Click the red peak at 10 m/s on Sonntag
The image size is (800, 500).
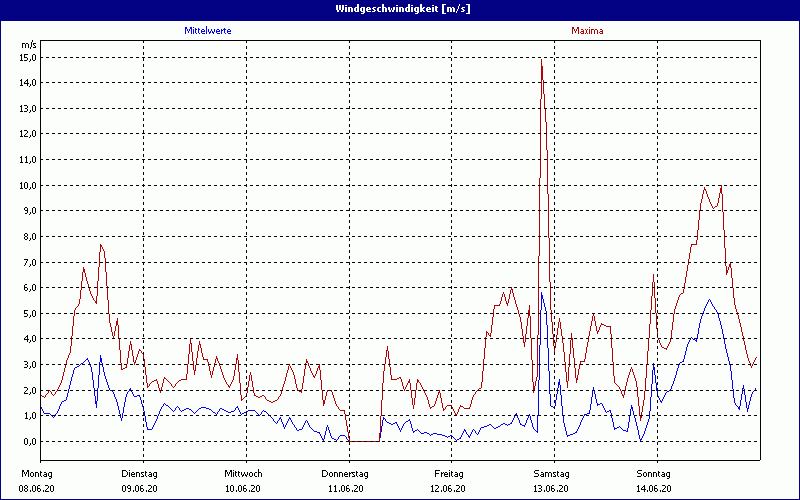point(721,186)
